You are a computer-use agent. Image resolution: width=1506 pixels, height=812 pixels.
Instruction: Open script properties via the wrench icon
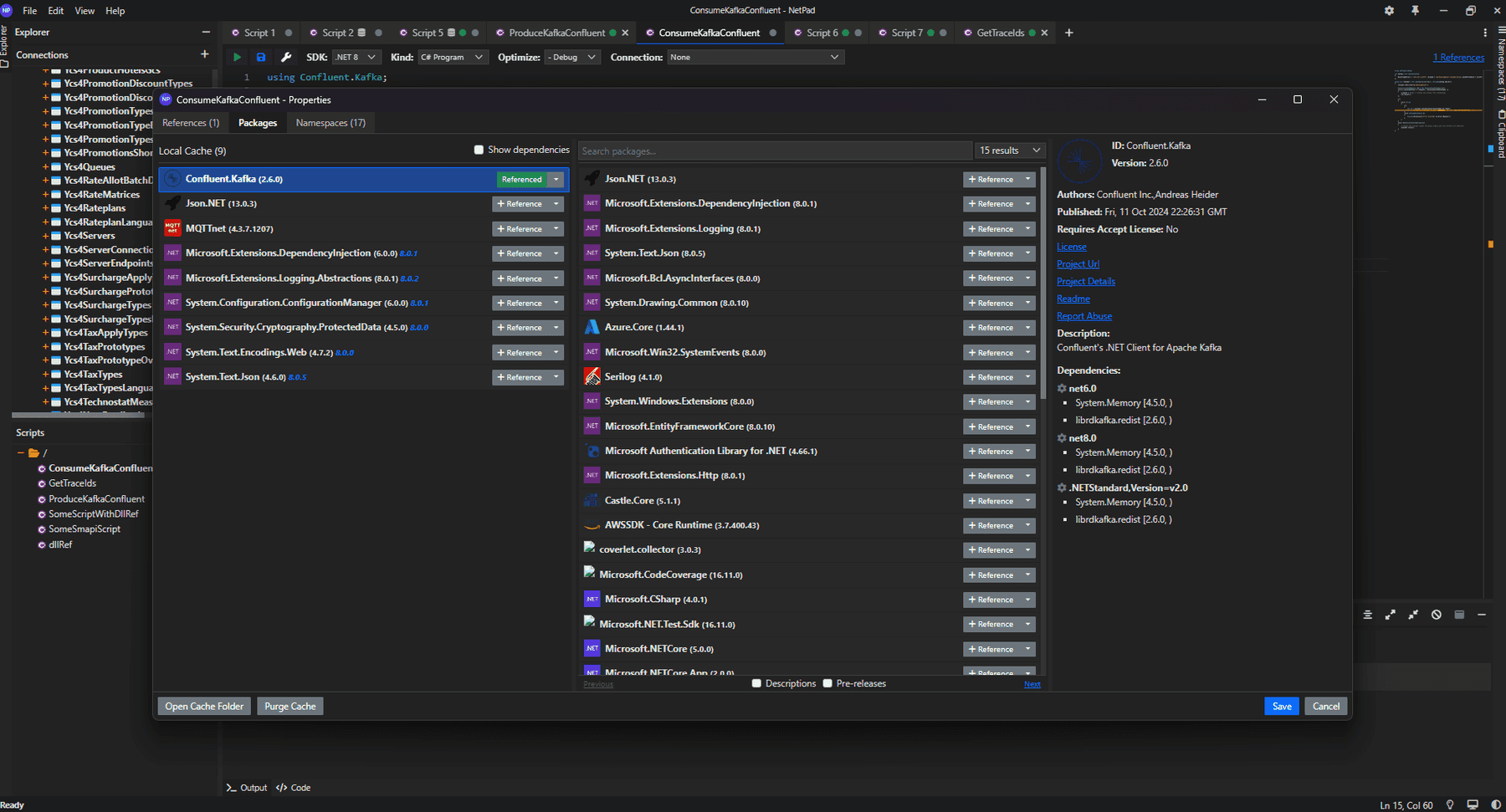click(286, 57)
